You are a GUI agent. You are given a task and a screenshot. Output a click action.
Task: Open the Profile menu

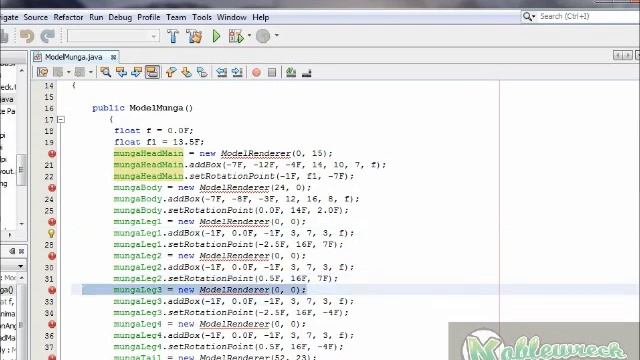coord(149,17)
